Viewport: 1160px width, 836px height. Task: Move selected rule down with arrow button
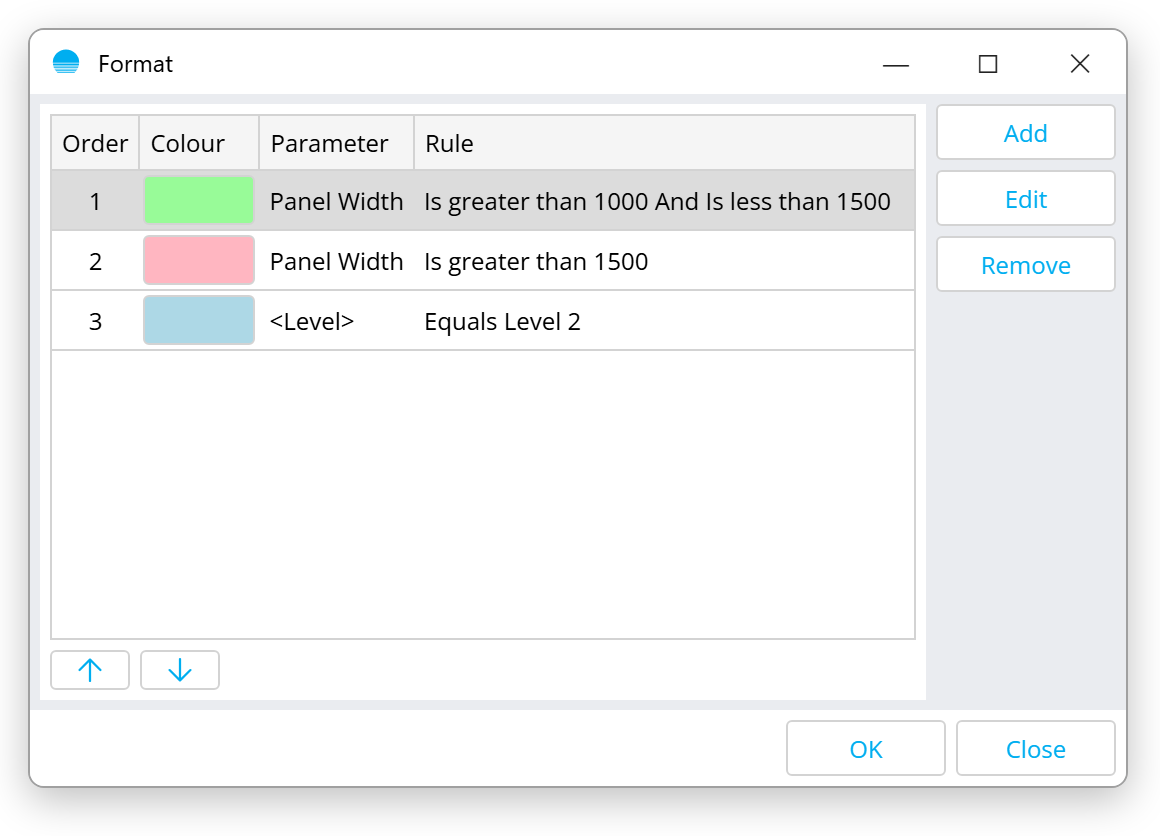tap(180, 670)
